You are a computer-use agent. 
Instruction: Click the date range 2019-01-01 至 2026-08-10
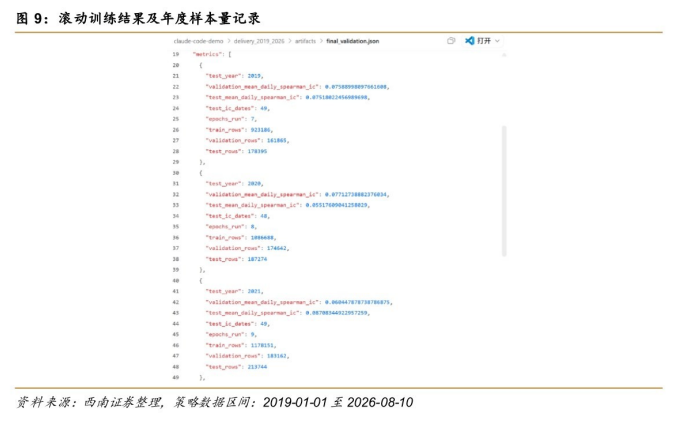click(338, 402)
